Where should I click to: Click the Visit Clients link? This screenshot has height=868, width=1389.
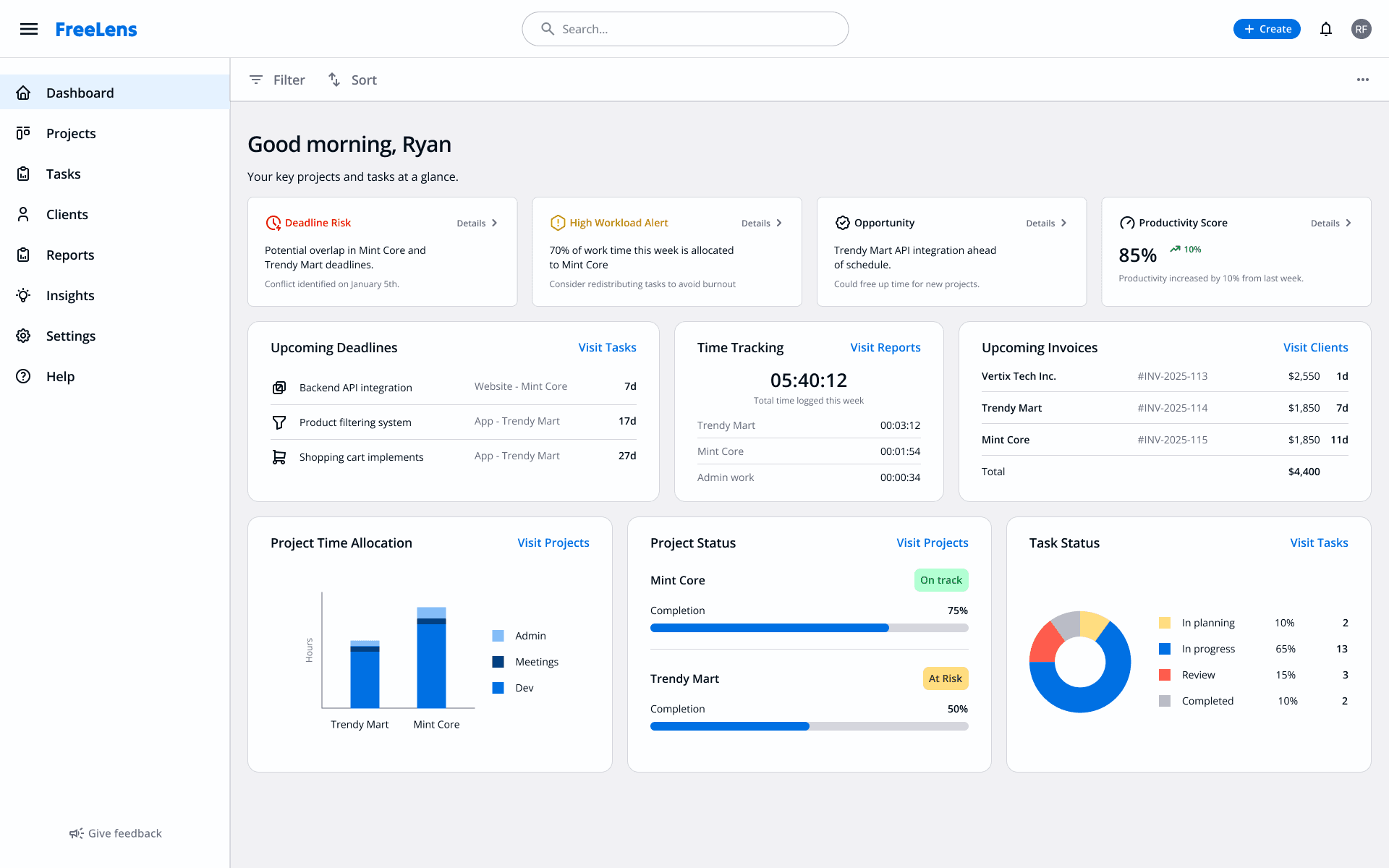(x=1315, y=347)
